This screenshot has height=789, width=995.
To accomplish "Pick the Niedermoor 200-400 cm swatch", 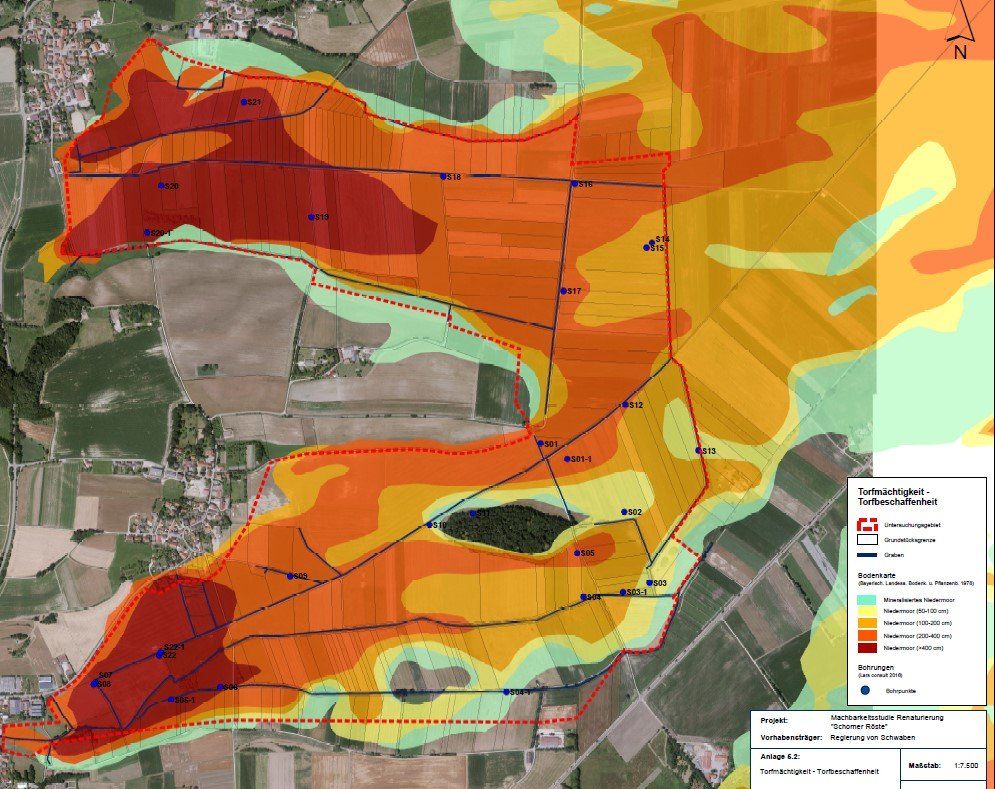I will 867,635.
